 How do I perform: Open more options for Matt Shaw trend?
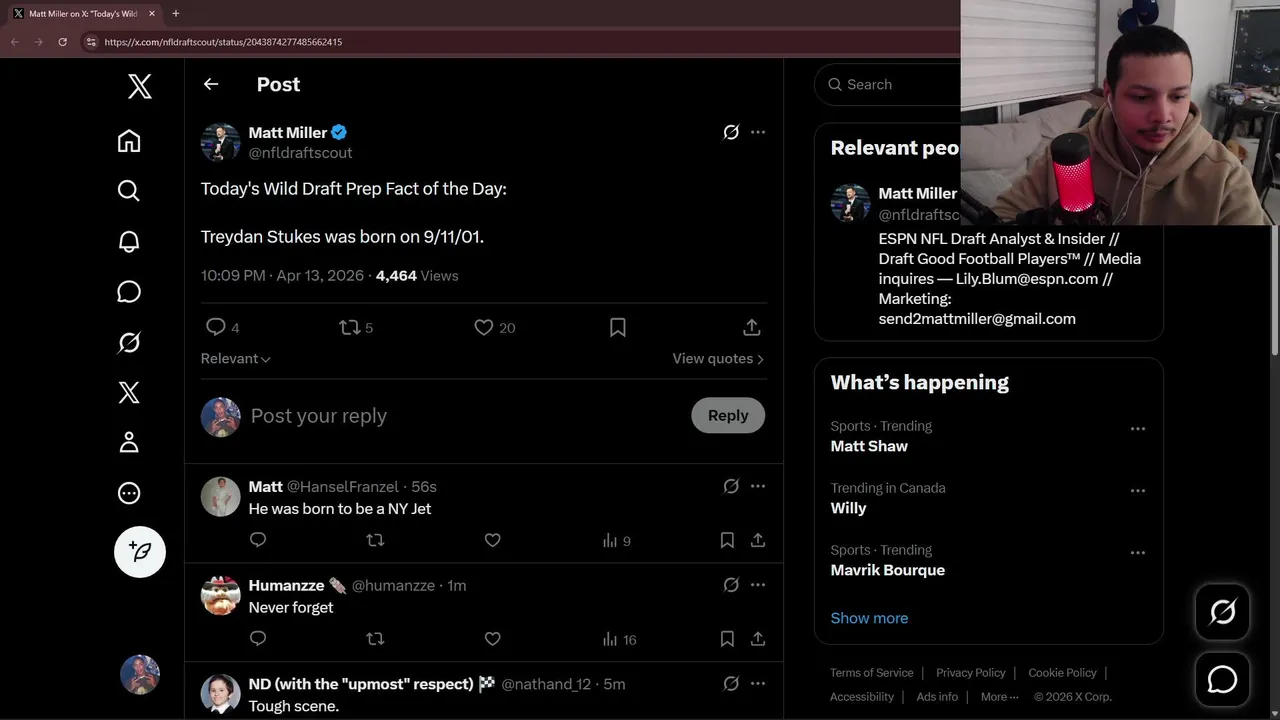tap(1137, 428)
